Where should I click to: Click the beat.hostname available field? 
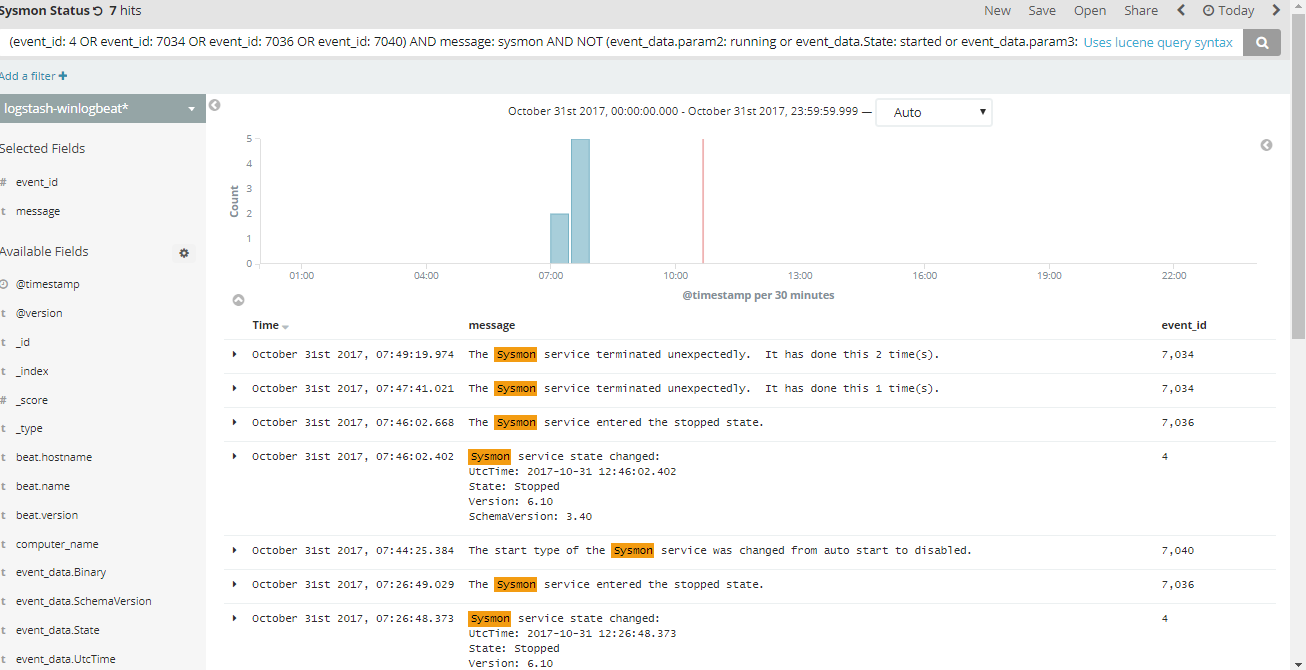(x=54, y=457)
